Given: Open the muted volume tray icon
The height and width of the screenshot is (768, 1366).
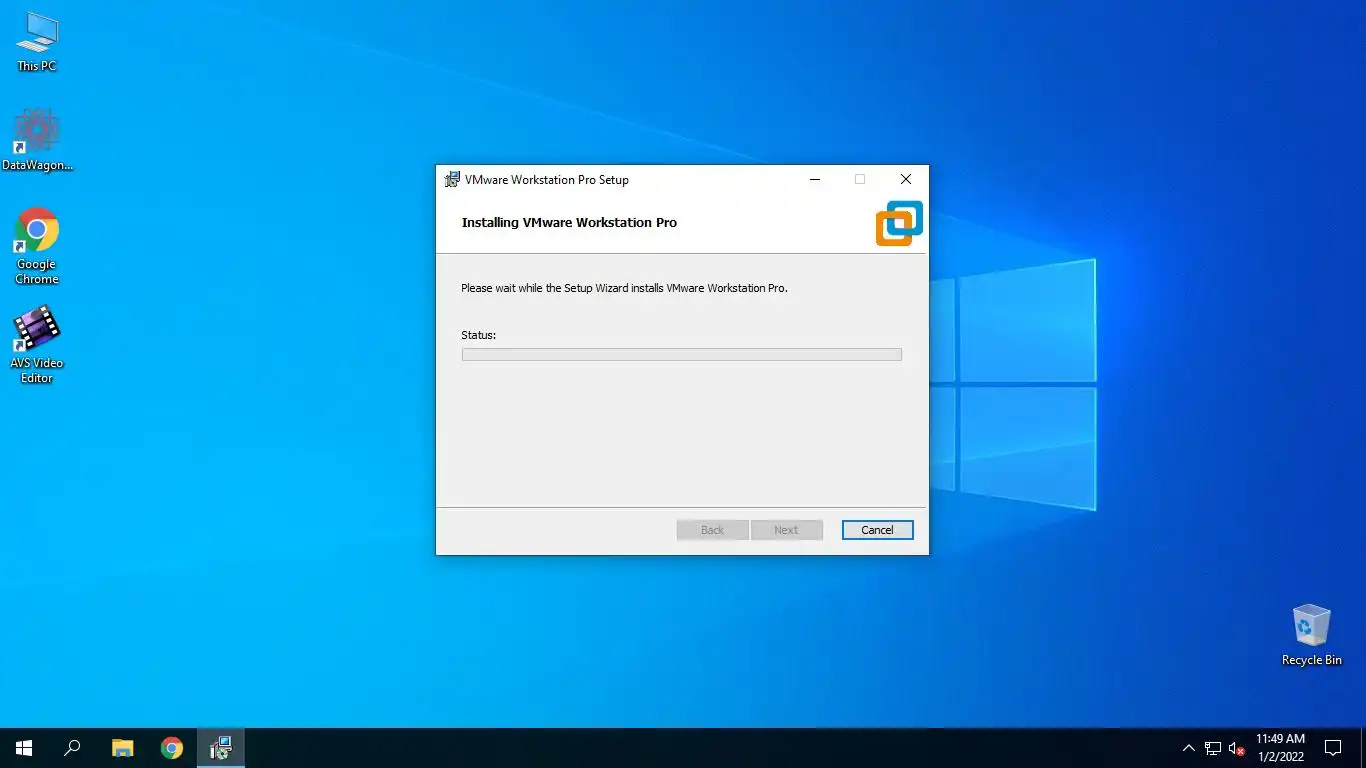Looking at the screenshot, I should pyautogui.click(x=1236, y=748).
